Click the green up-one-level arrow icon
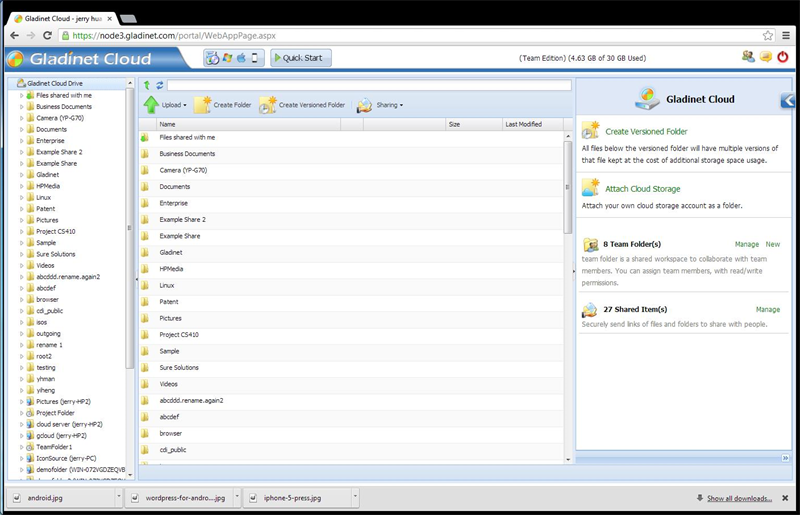 [x=147, y=85]
